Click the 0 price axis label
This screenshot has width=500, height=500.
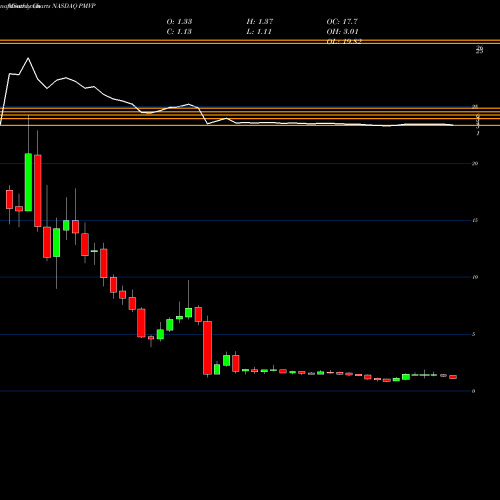pos(474,391)
